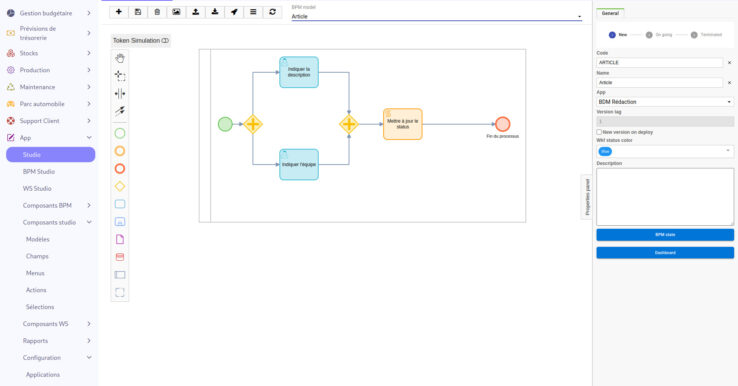Click the new BPM model plus icon
Image resolution: width=738 pixels, height=386 pixels.
coord(119,12)
